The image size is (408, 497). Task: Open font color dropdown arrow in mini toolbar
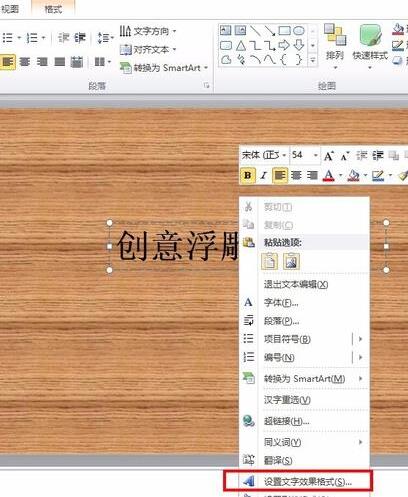coord(340,175)
